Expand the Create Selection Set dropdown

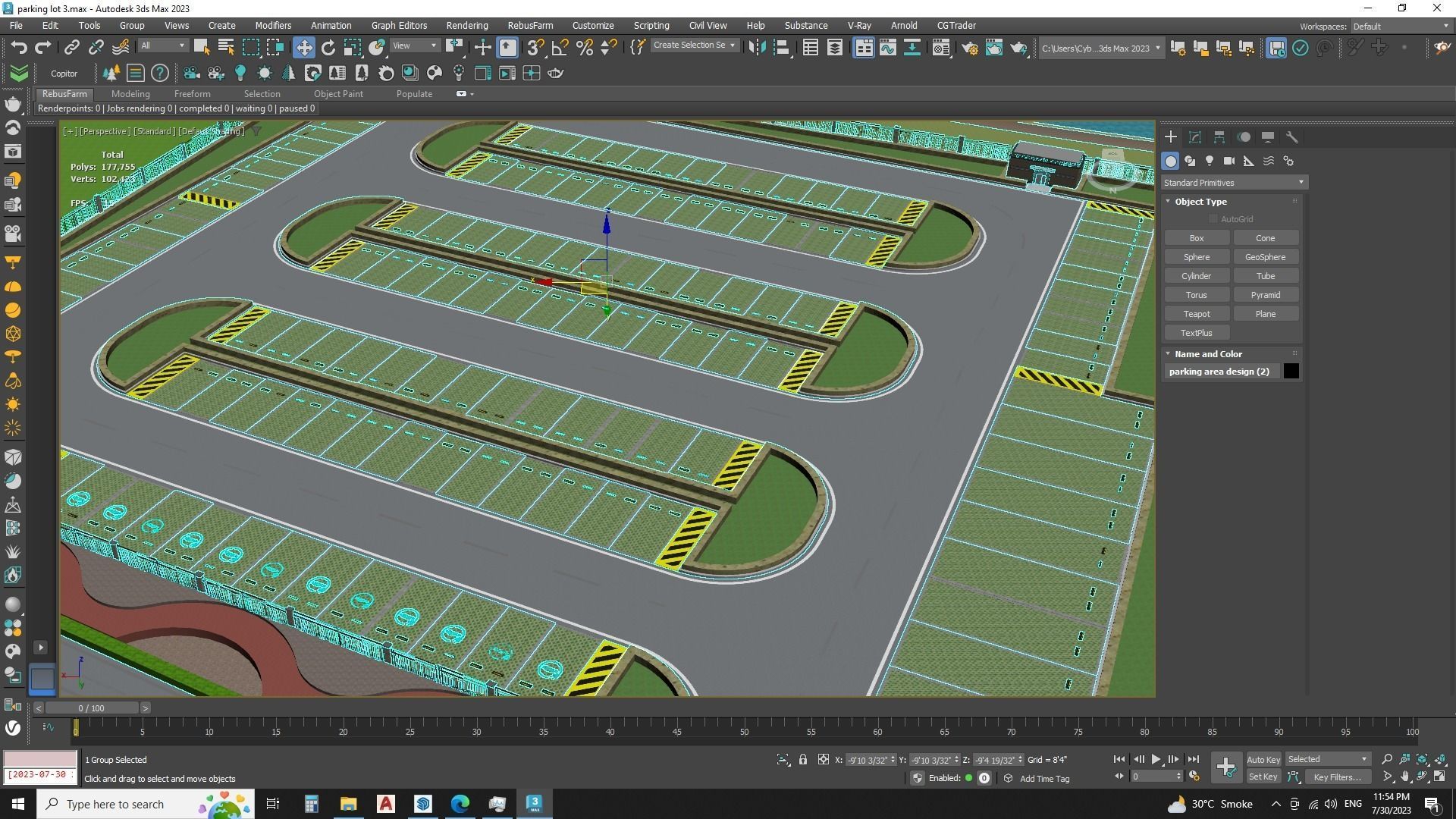(694, 45)
